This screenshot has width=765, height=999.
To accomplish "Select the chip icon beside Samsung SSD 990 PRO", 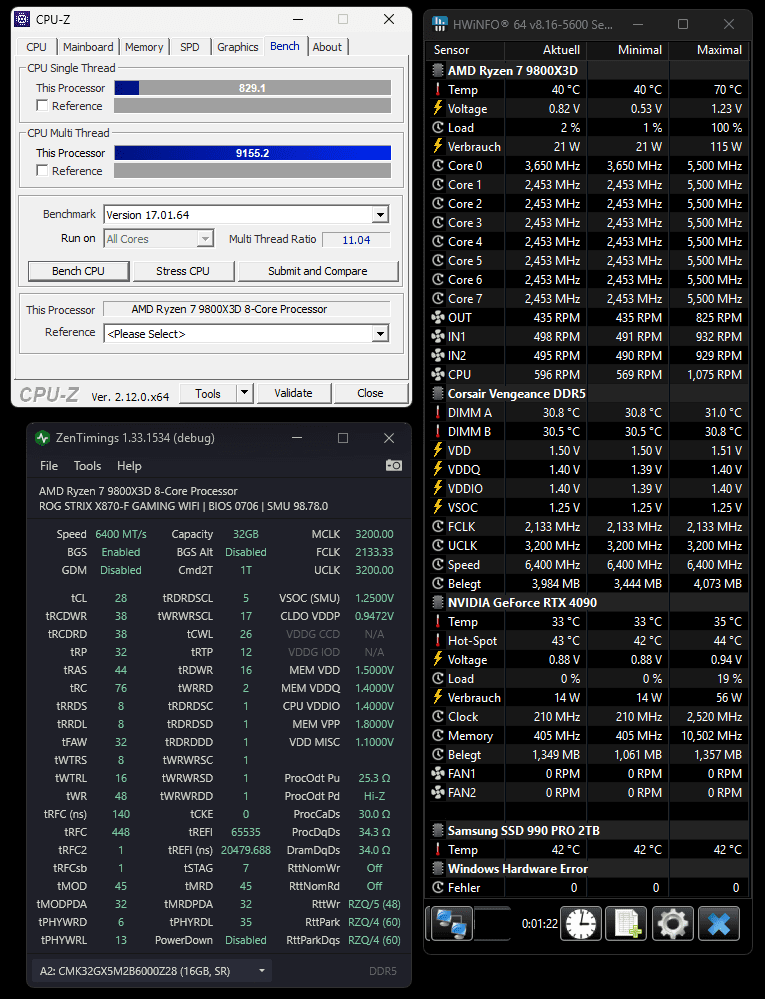I will tap(438, 830).
